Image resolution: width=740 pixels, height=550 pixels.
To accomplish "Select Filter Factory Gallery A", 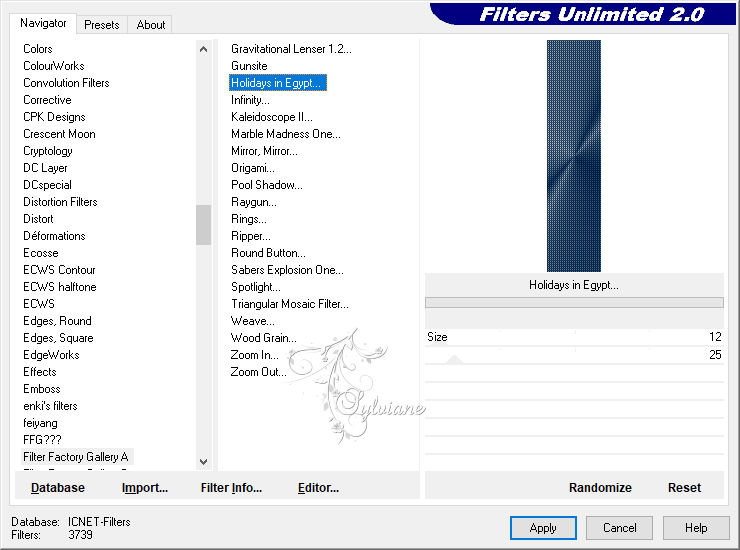I will pyautogui.click(x=76, y=457).
